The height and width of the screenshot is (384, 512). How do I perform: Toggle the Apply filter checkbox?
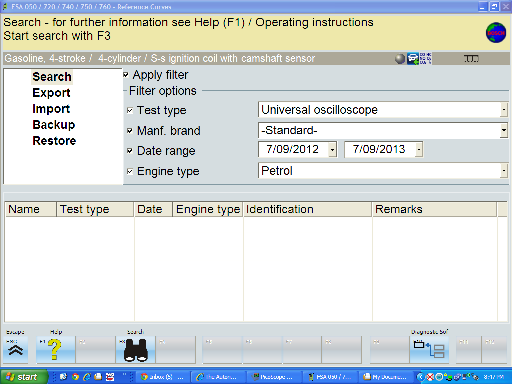click(126, 75)
